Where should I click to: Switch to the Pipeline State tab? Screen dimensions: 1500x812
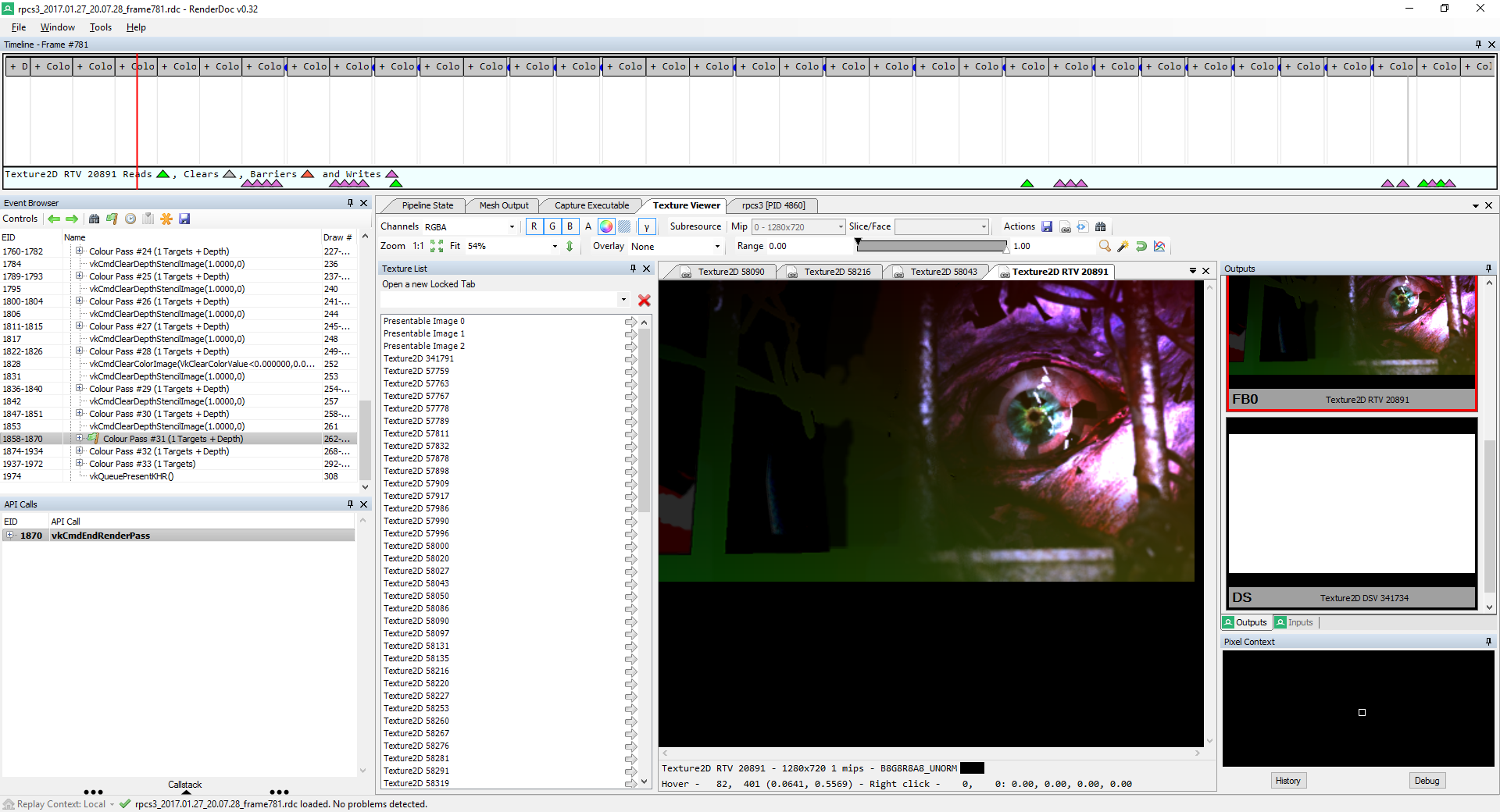tap(427, 206)
